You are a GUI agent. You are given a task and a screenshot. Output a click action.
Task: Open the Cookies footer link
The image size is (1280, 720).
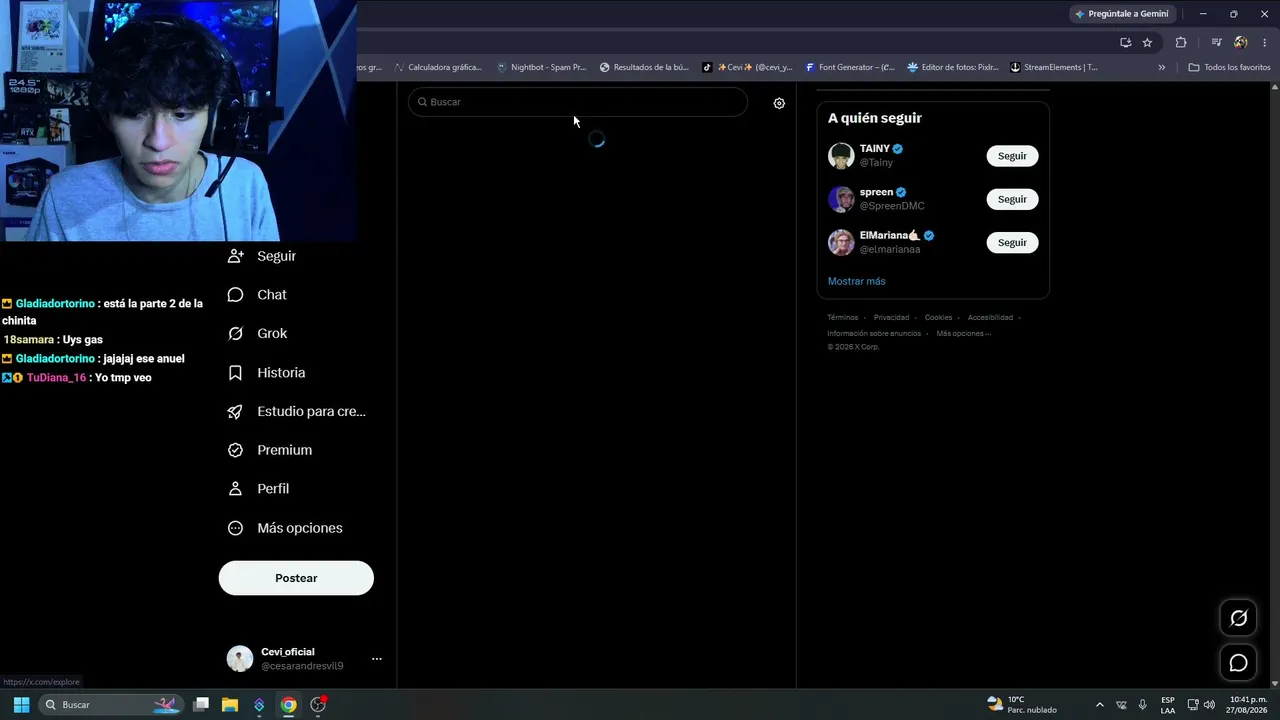pos(938,318)
